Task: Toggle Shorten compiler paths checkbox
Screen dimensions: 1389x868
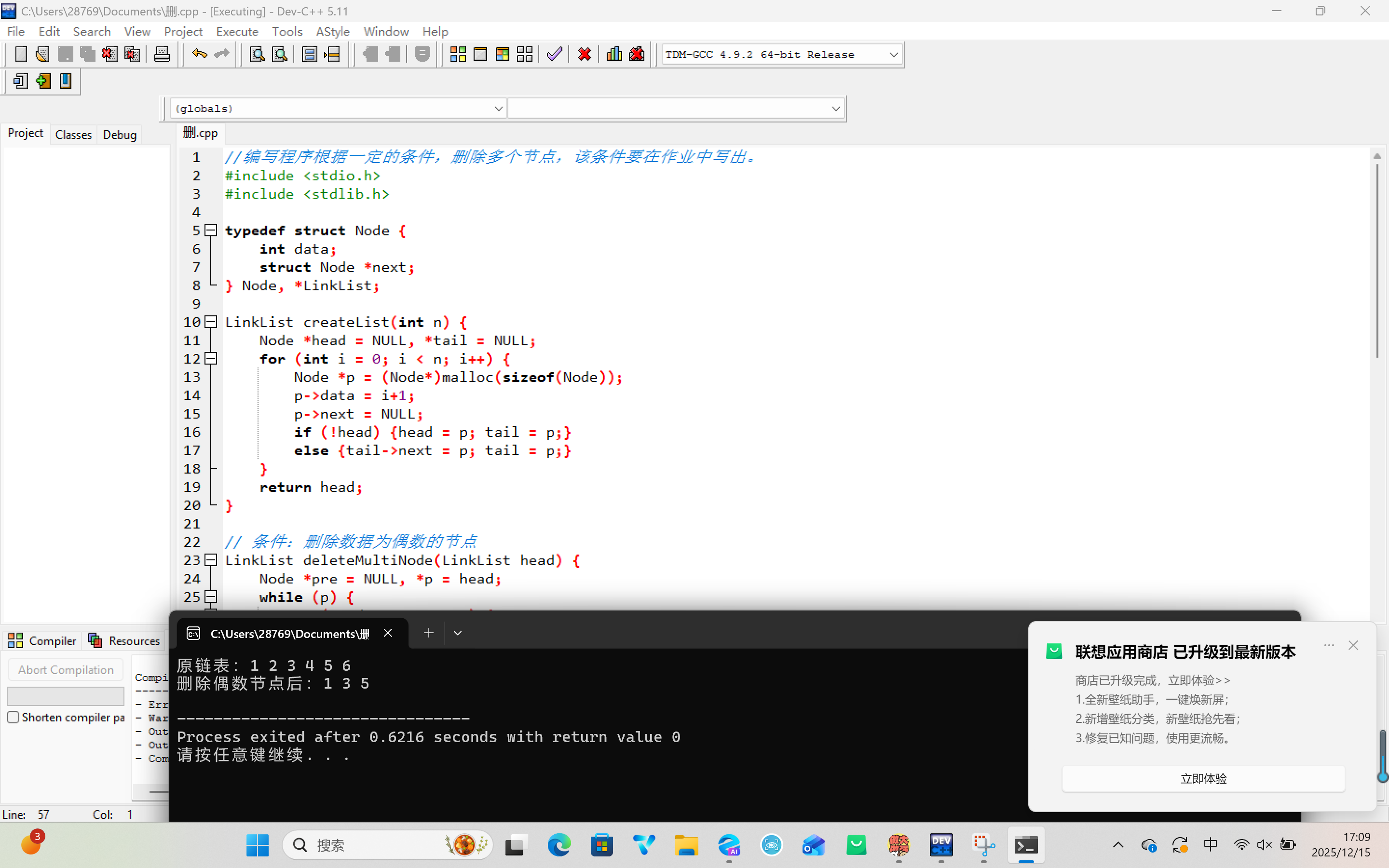Action: (x=13, y=717)
